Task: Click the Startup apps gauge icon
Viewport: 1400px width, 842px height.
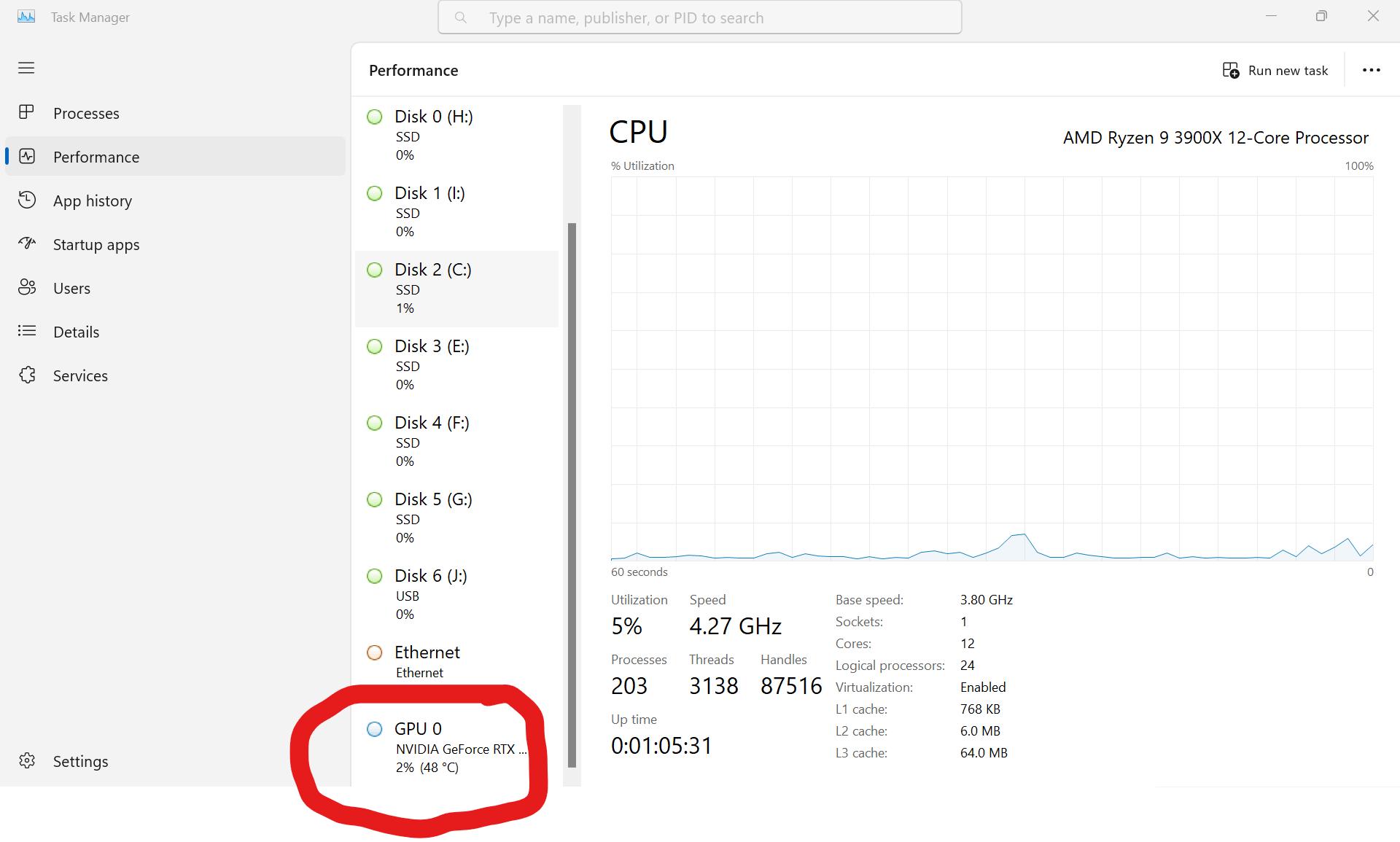Action: point(27,243)
